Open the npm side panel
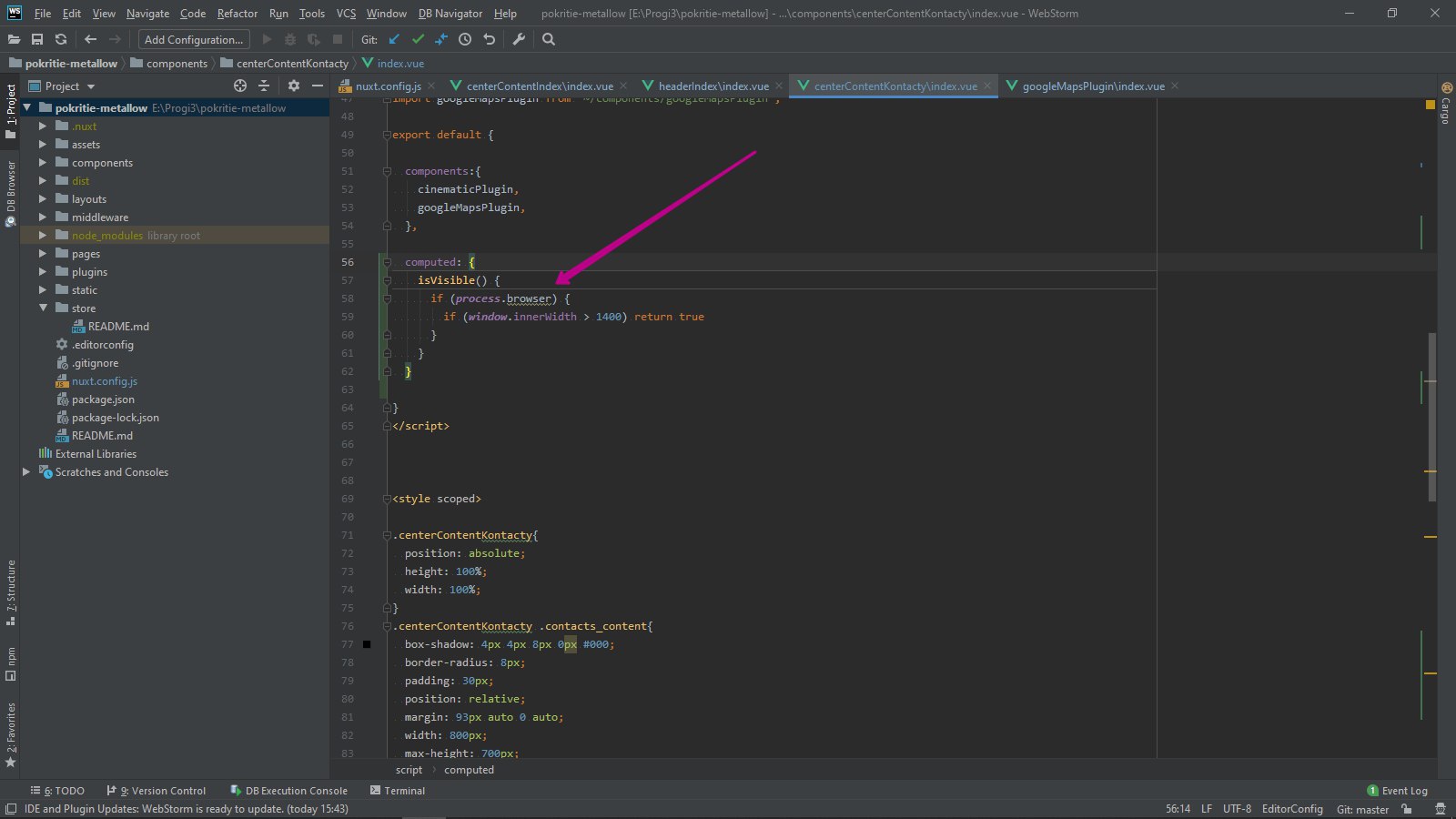The height and width of the screenshot is (819, 1456). [10, 663]
